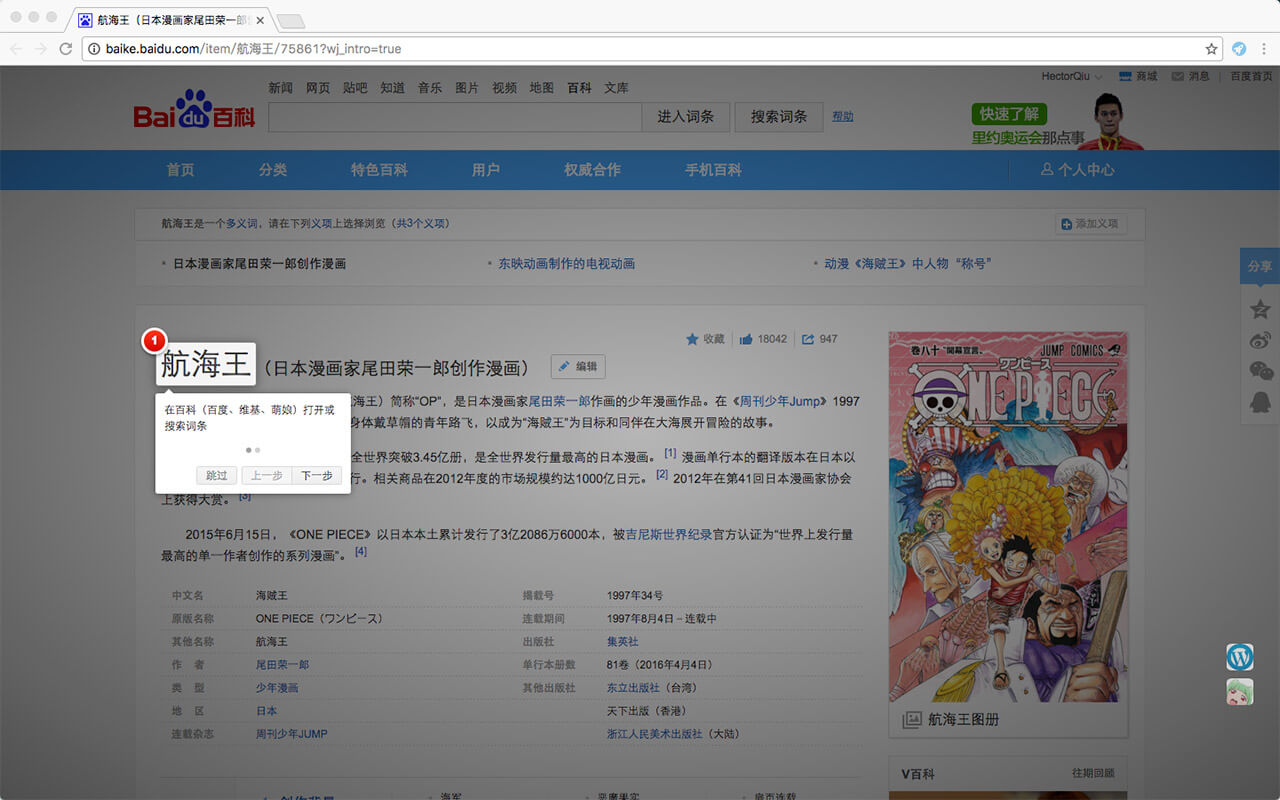Click 跳过 in the intro tooltip
This screenshot has height=800, width=1280.
pyautogui.click(x=217, y=476)
